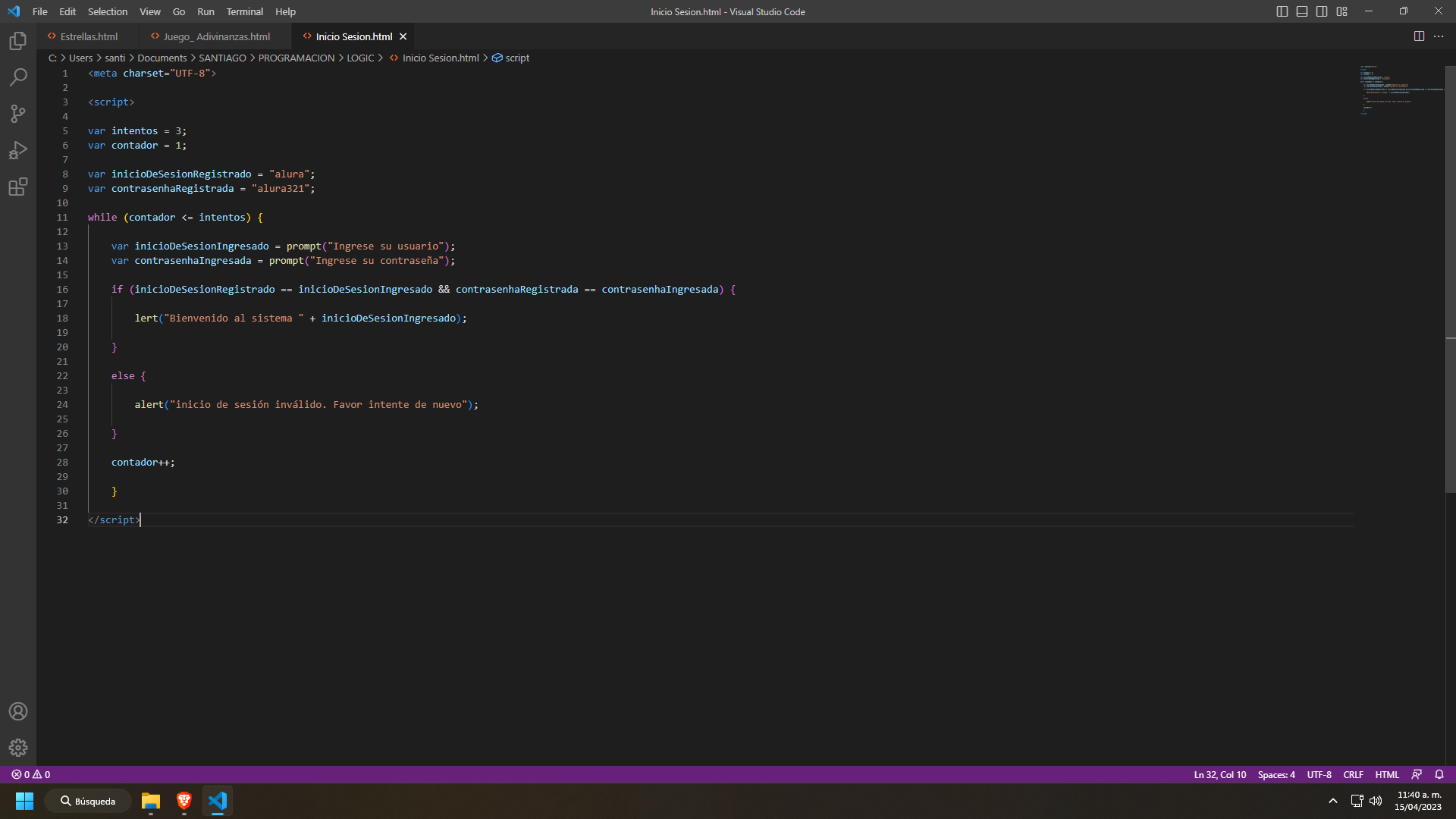Toggle the secondary side bar layout icon
The height and width of the screenshot is (819, 1456).
(x=1322, y=11)
